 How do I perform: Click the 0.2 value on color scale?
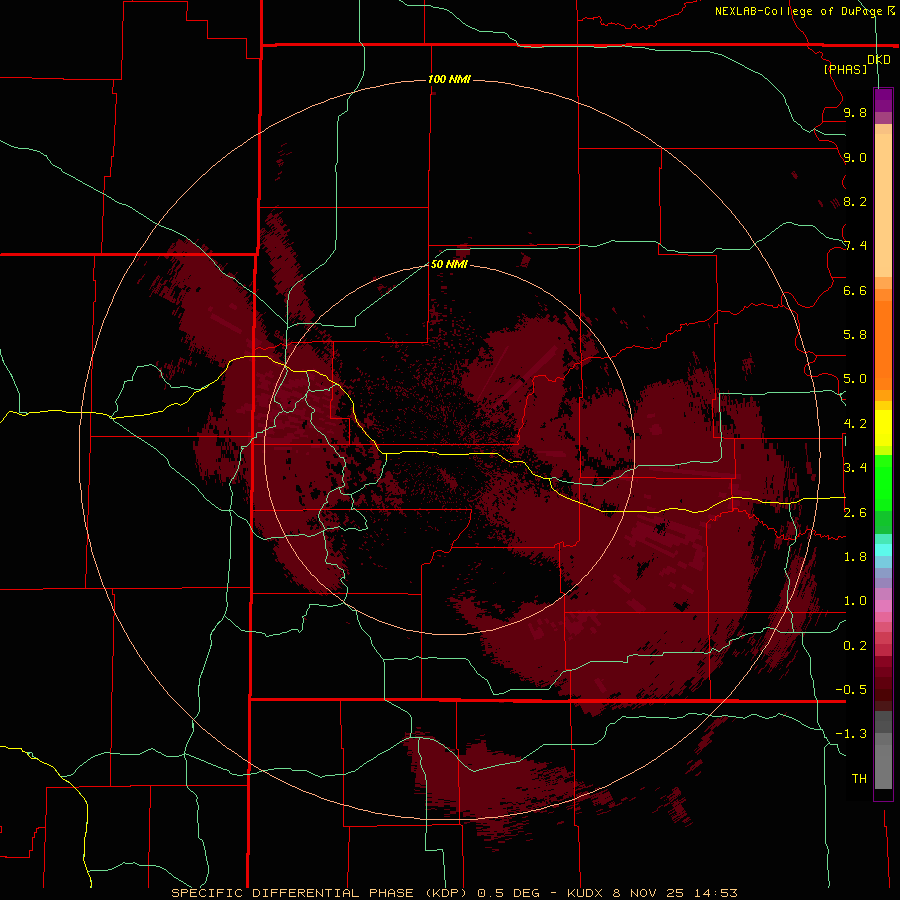tap(855, 646)
